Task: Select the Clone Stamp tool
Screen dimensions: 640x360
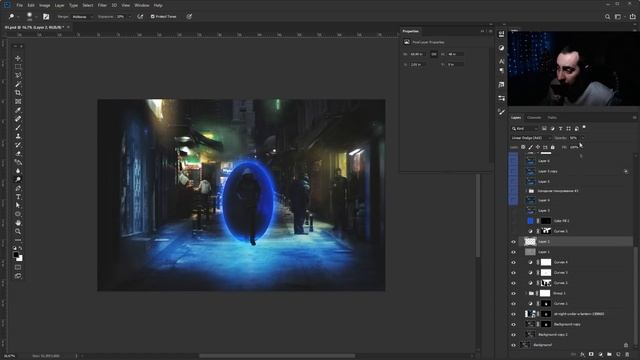Action: pos(18,136)
